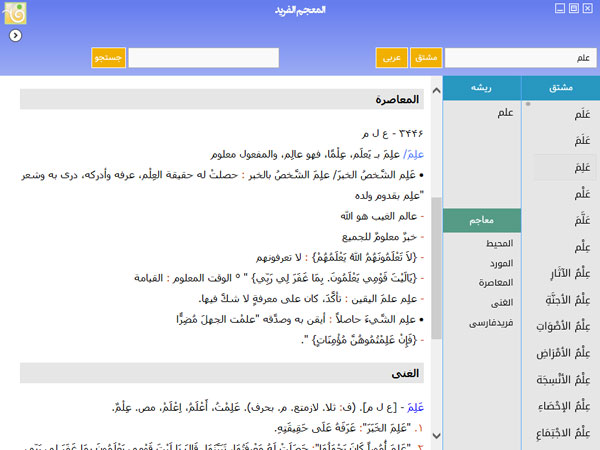The height and width of the screenshot is (450, 600).
Task: Click scroll up arrow of definition pane
Action: pos(436,91)
